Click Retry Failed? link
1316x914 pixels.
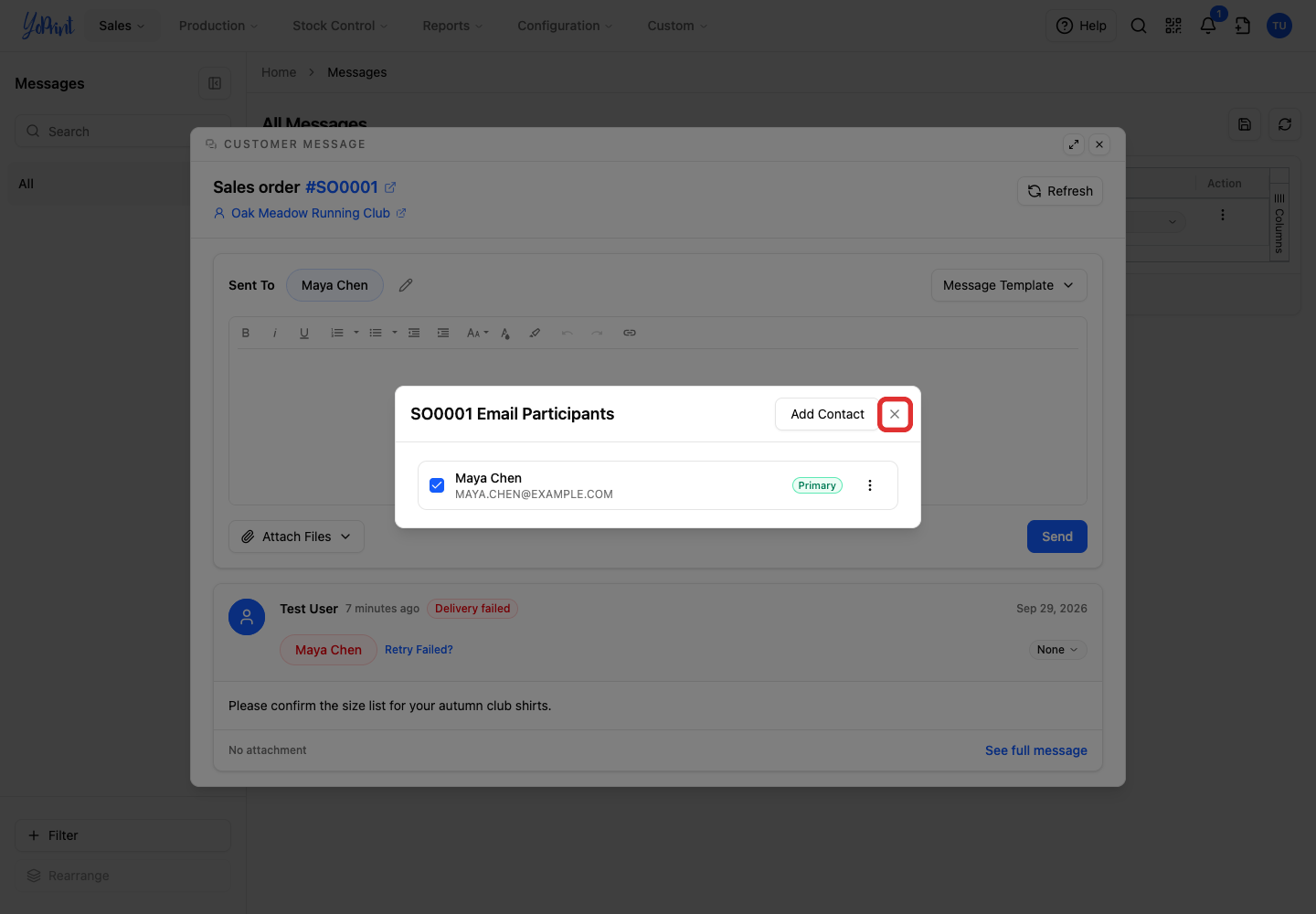coord(419,650)
